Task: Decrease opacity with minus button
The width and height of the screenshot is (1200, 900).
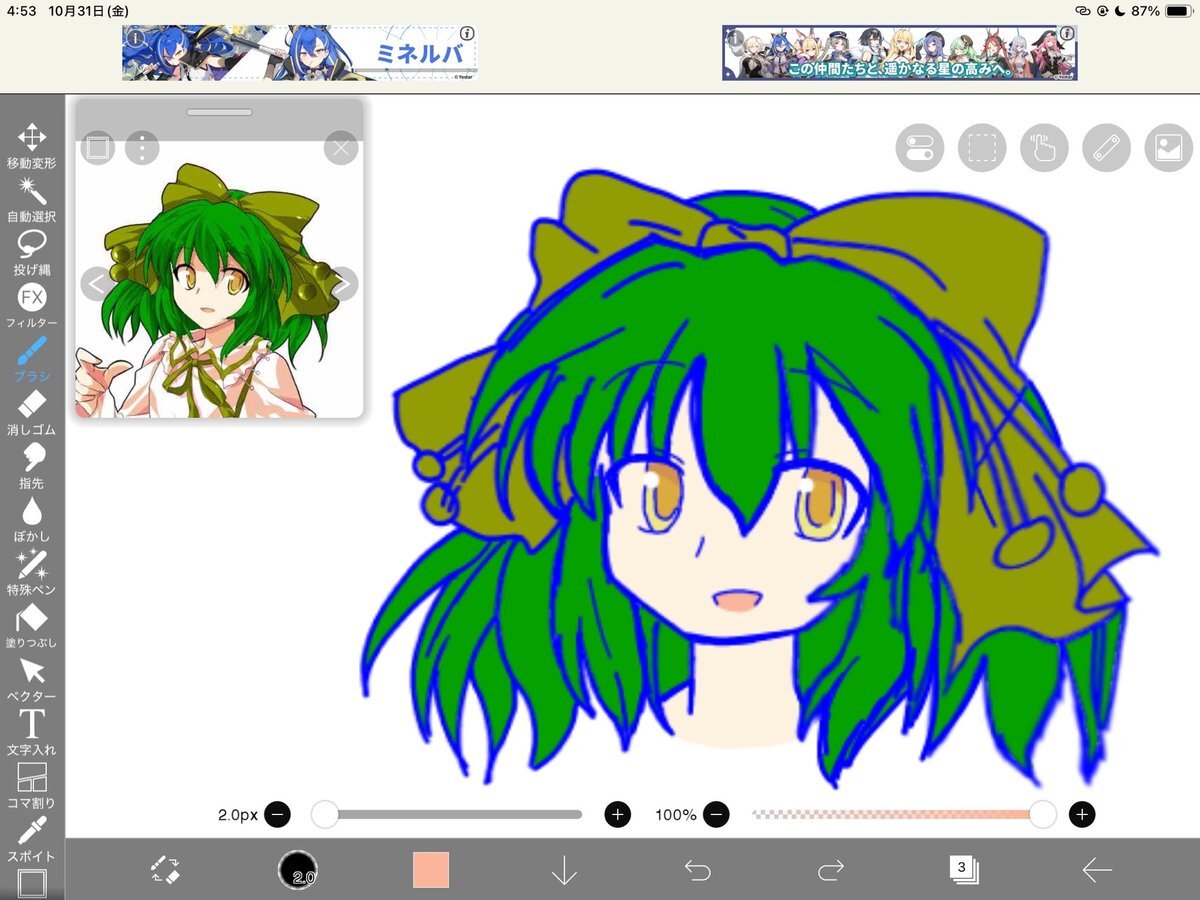Action: coord(716,815)
